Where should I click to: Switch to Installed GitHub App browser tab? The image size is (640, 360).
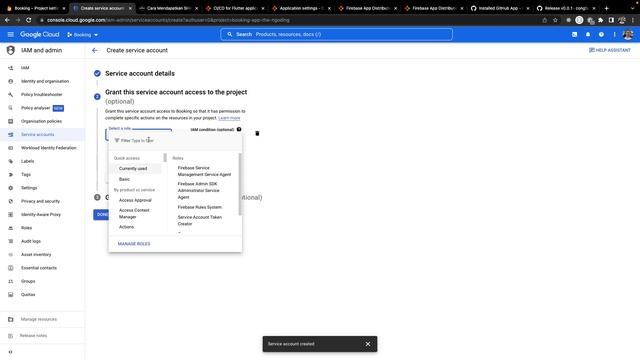pos(500,8)
